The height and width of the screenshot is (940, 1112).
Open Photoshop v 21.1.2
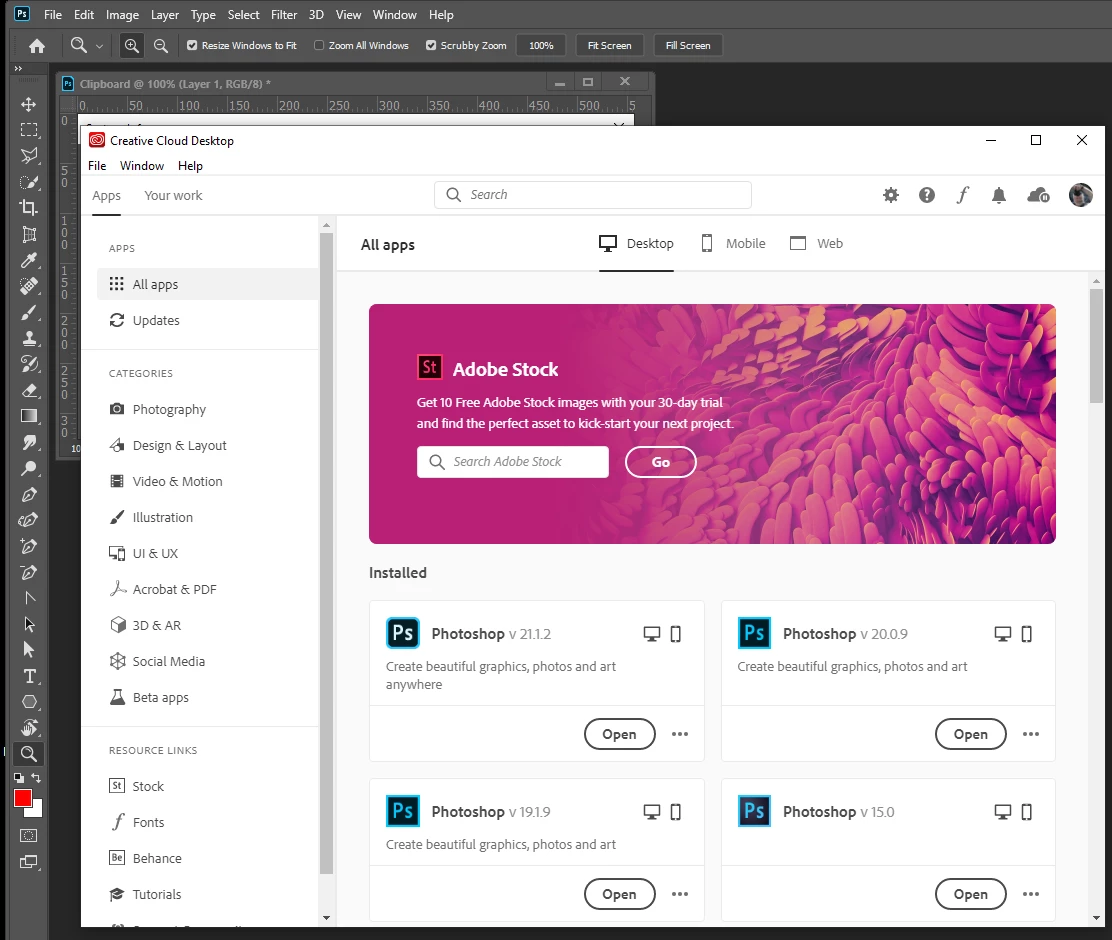pyautogui.click(x=619, y=734)
